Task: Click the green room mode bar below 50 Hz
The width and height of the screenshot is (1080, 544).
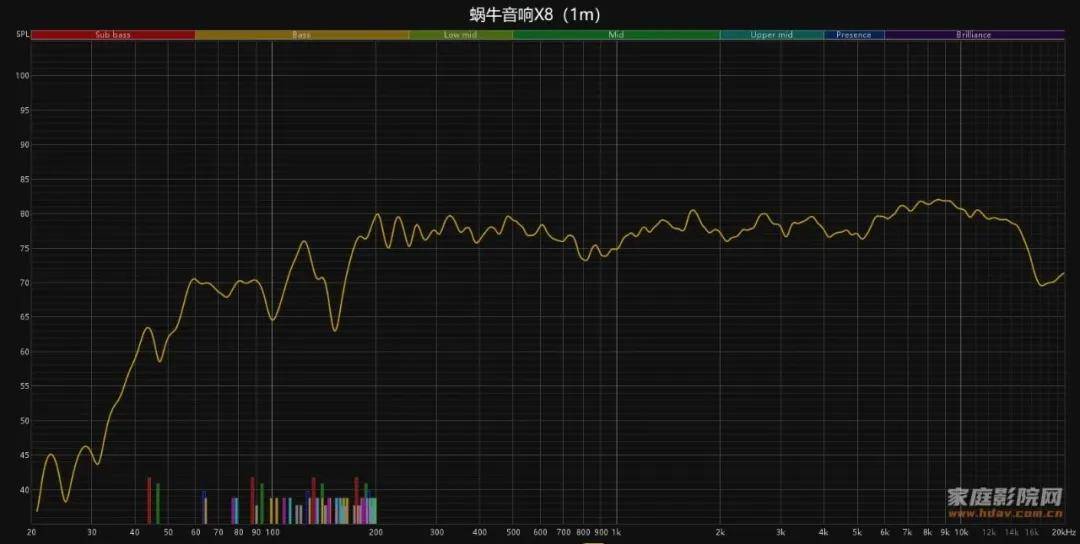Action: [x=158, y=503]
